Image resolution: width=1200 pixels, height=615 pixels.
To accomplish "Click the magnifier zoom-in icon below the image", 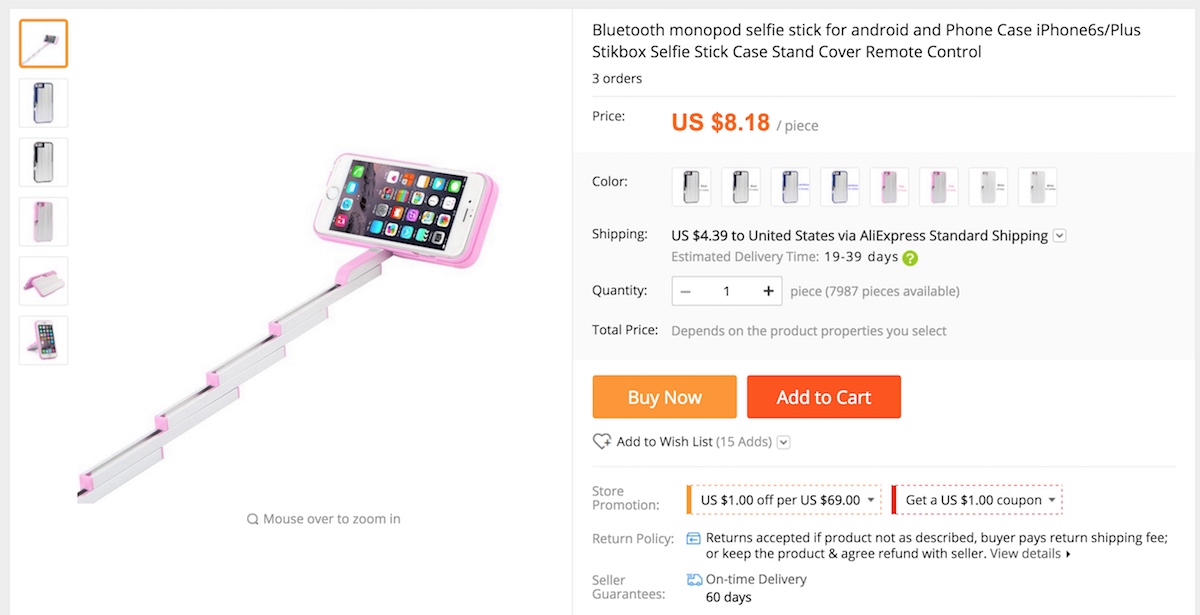I will tap(251, 519).
